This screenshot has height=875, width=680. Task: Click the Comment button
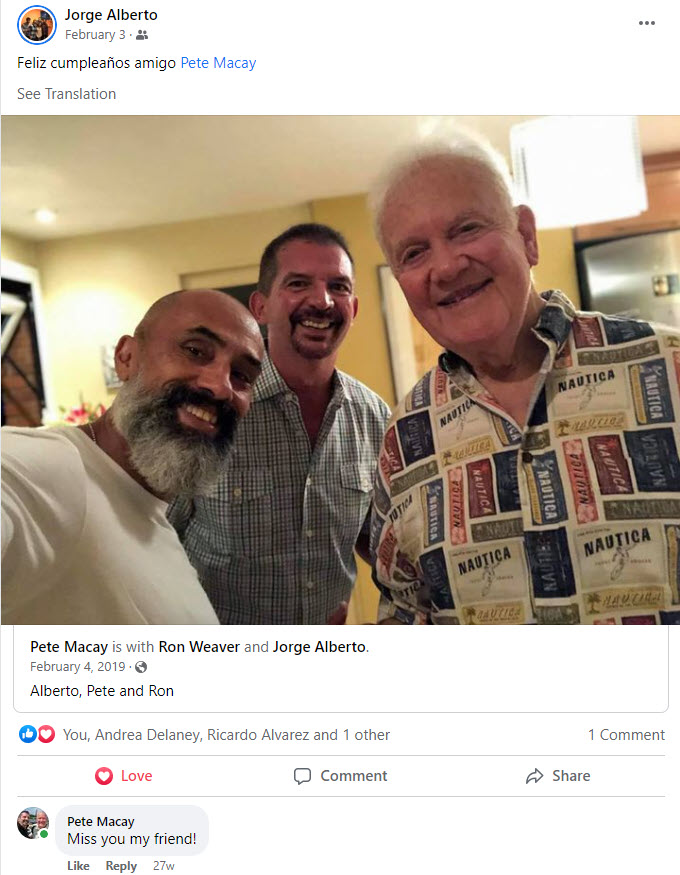click(340, 776)
